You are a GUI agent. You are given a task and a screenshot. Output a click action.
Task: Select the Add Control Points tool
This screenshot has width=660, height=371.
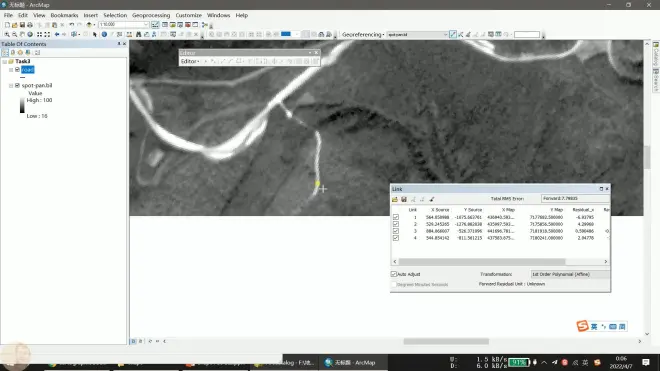click(x=452, y=35)
